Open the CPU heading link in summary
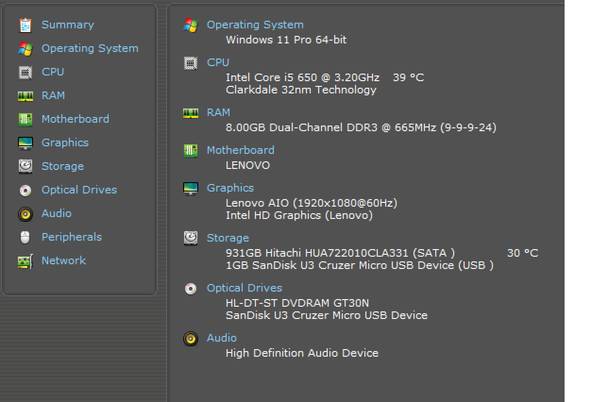Image resolution: width=600 pixels, height=402 pixels. pyautogui.click(x=218, y=62)
